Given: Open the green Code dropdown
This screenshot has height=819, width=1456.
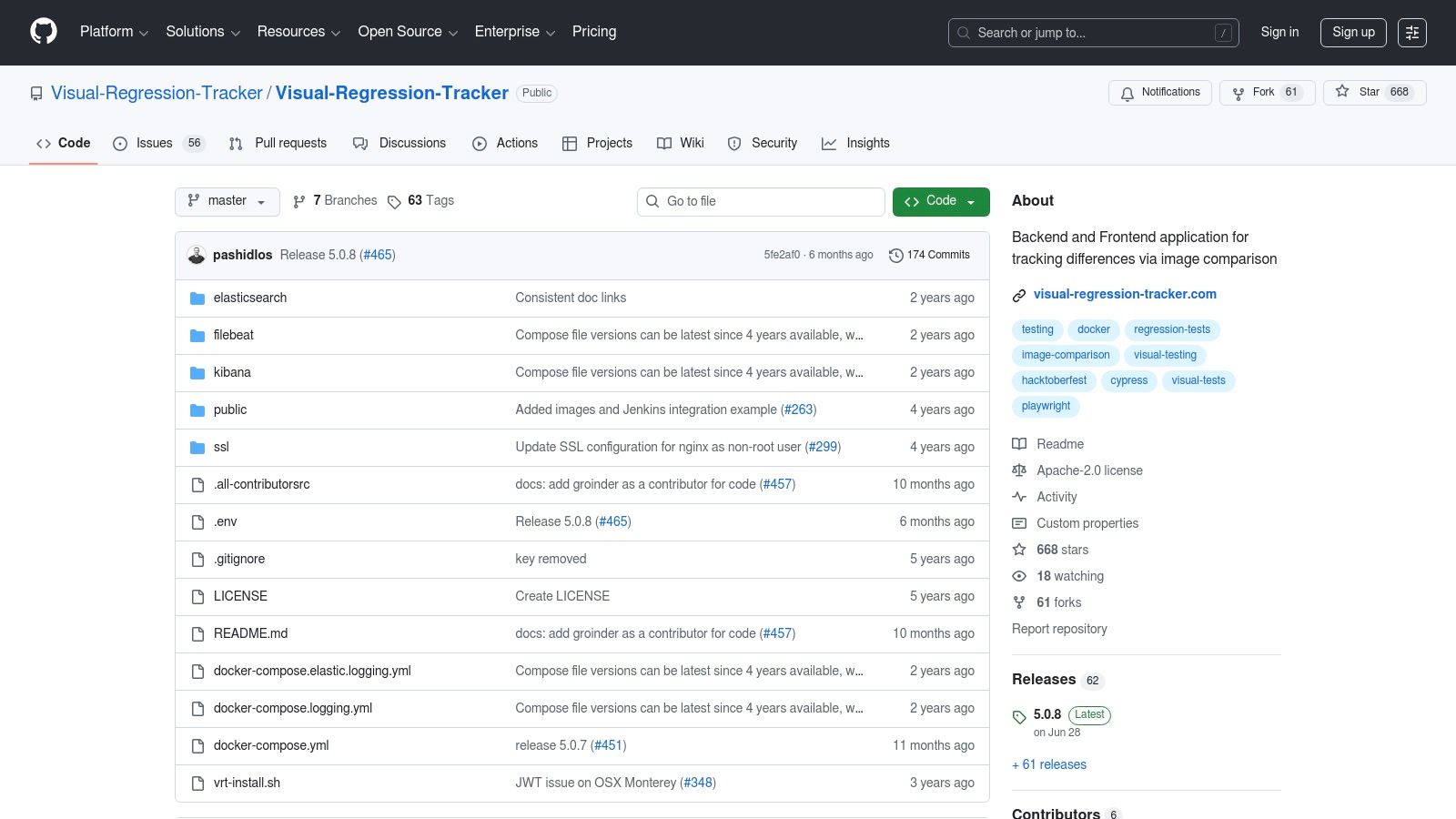Looking at the screenshot, I should coord(941,201).
